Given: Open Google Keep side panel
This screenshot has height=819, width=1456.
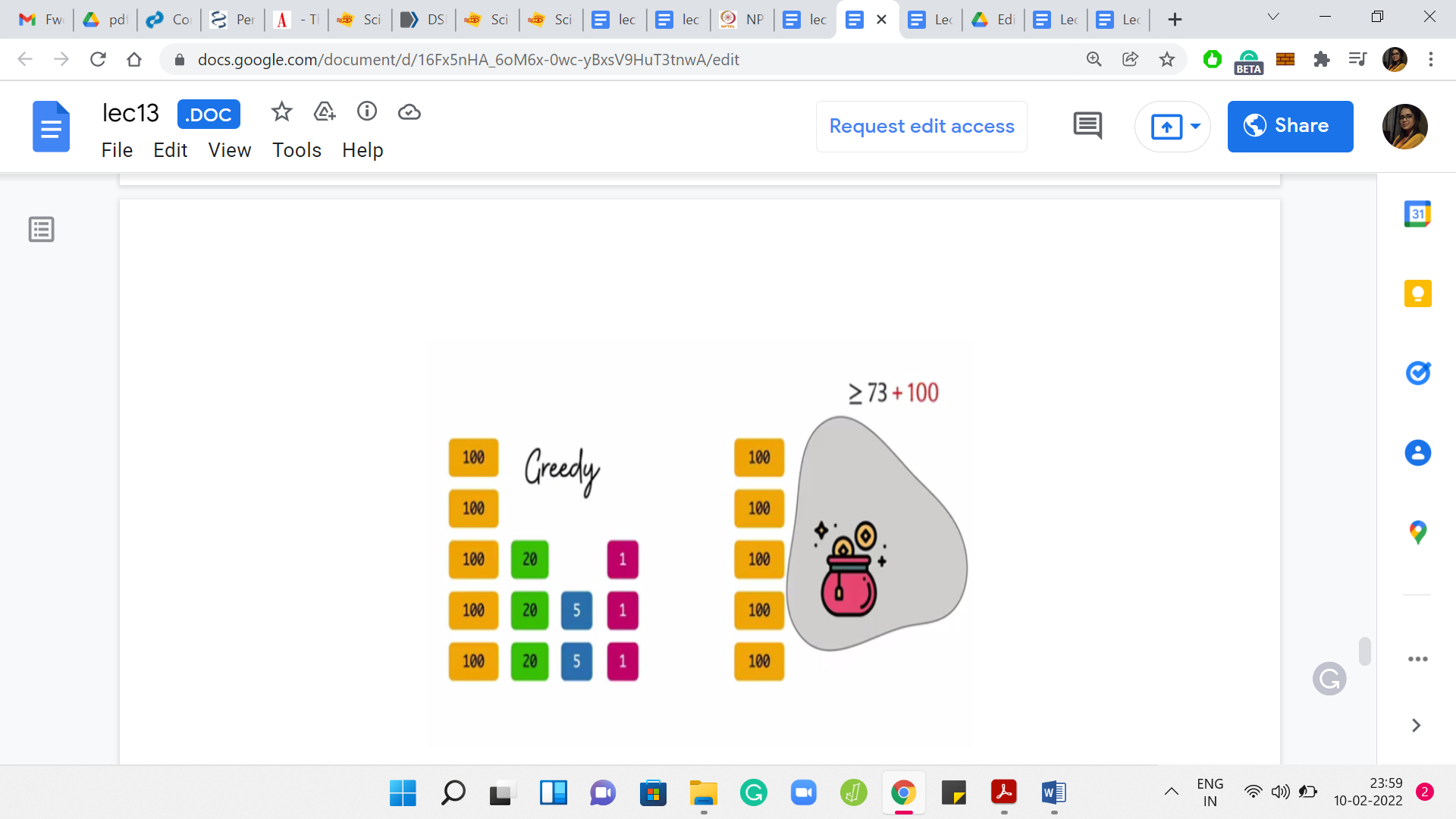Looking at the screenshot, I should (1417, 293).
